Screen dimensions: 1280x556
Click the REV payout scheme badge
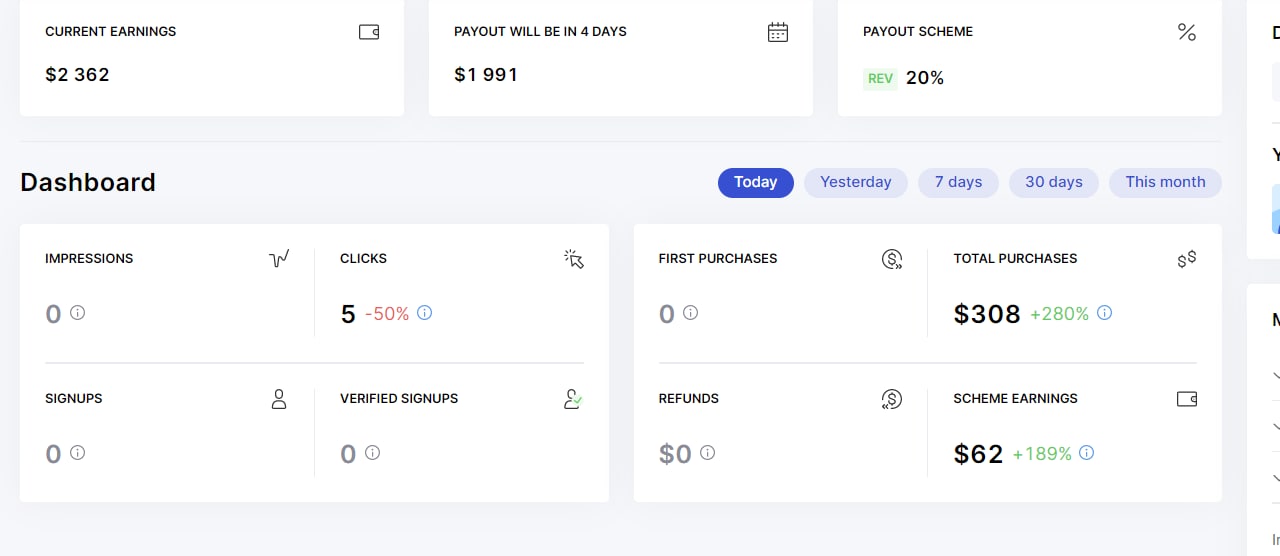pos(880,78)
